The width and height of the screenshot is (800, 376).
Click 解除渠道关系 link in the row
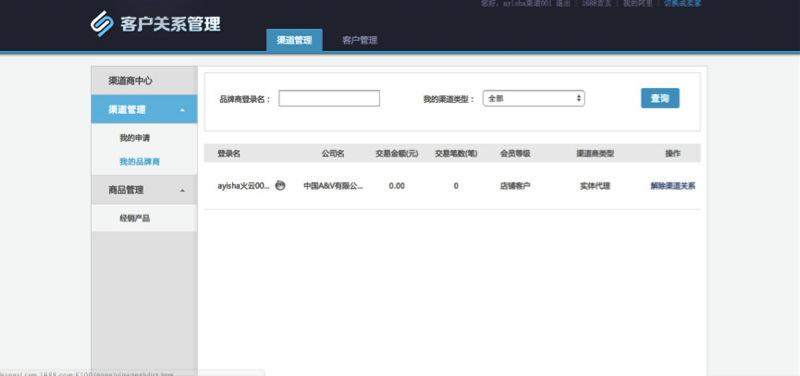click(x=672, y=186)
